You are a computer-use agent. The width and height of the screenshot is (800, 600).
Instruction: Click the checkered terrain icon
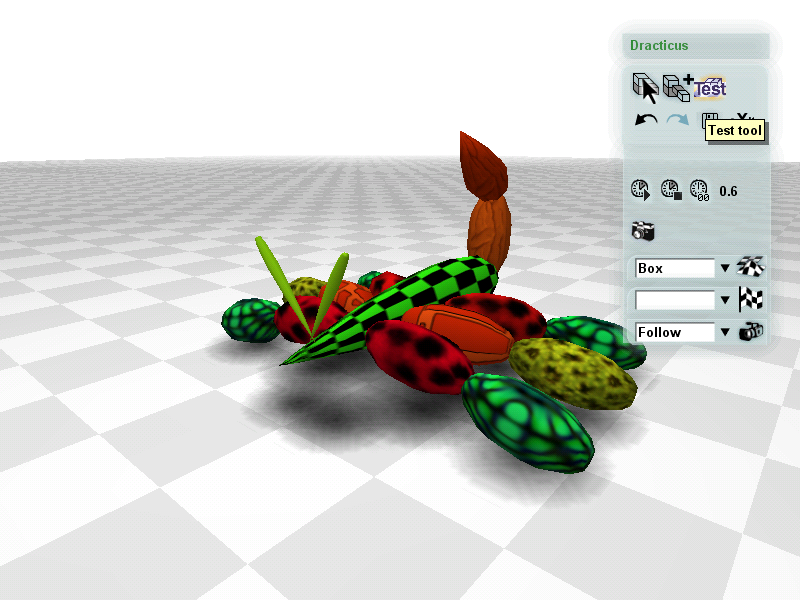(751, 267)
